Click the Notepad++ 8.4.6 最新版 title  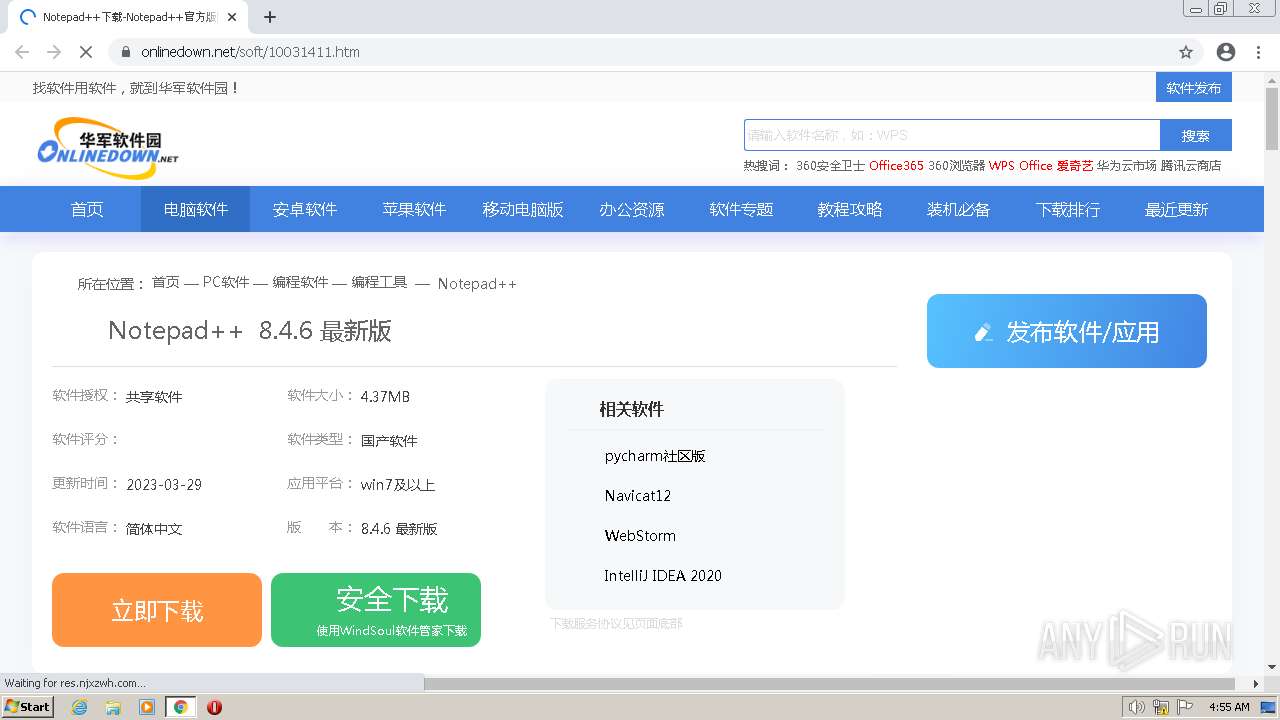click(x=250, y=331)
